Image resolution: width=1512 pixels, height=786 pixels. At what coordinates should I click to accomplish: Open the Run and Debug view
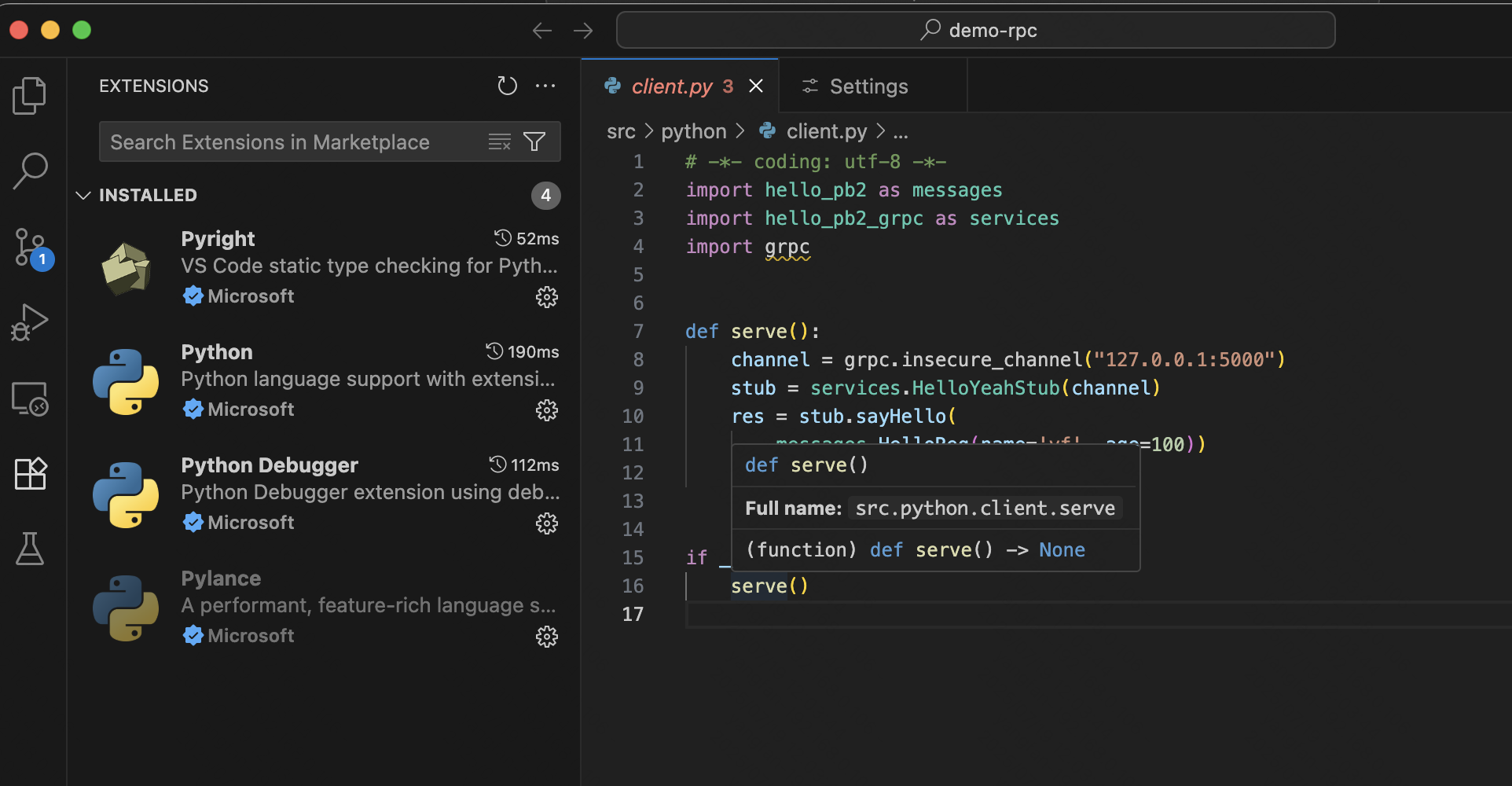click(30, 322)
